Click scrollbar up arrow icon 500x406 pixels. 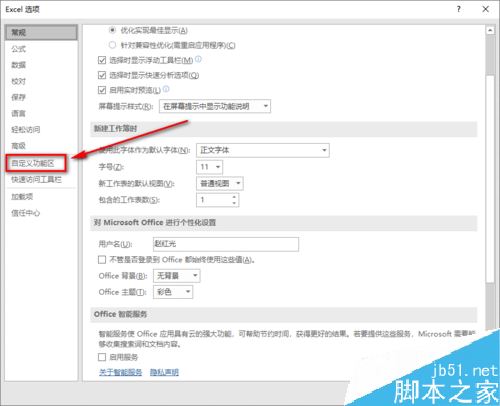point(490,30)
